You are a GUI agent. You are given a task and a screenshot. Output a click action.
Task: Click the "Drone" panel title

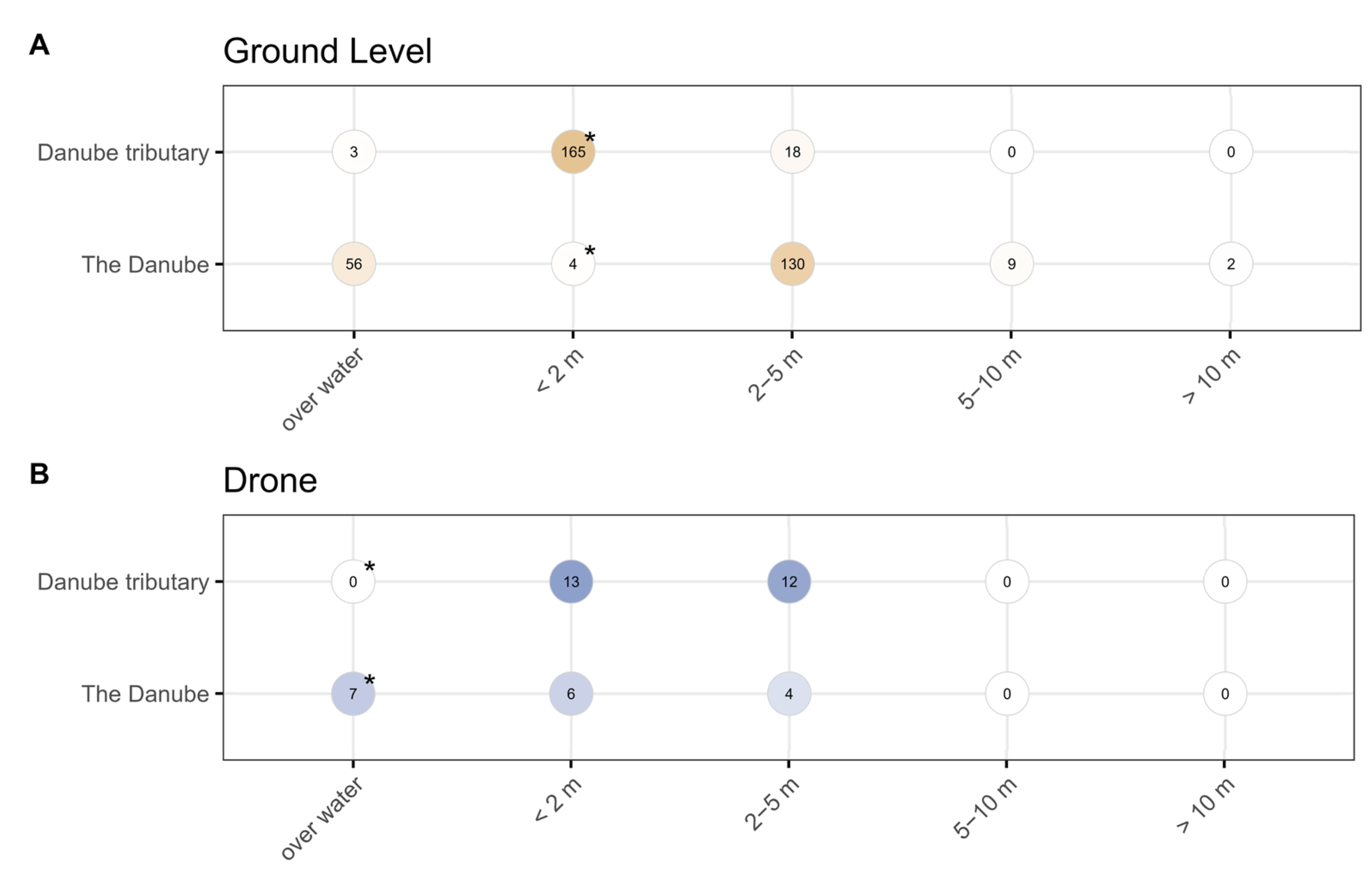pyautogui.click(x=270, y=480)
